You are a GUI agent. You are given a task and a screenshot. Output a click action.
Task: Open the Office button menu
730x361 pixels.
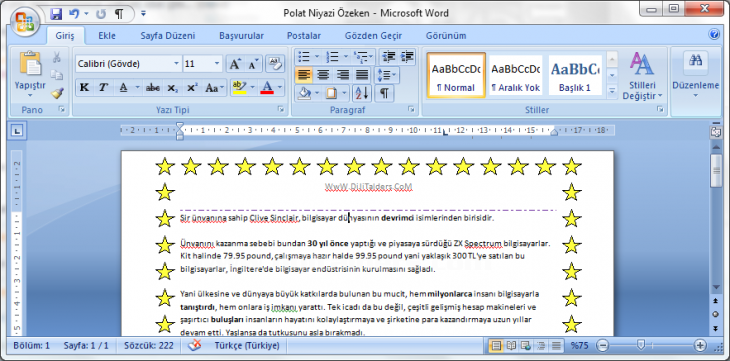pos(24,20)
